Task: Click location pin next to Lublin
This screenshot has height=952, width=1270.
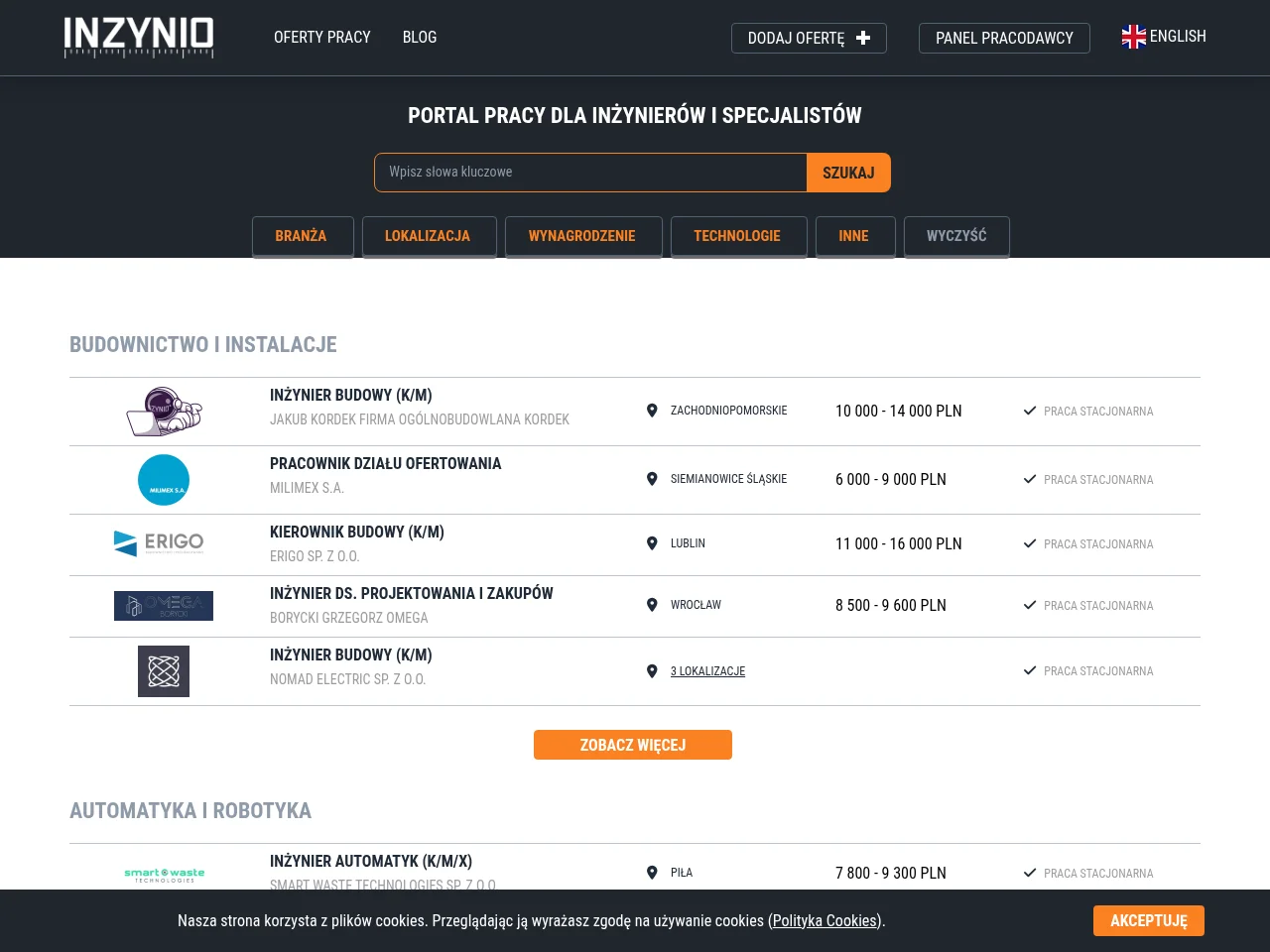Action: point(652,543)
